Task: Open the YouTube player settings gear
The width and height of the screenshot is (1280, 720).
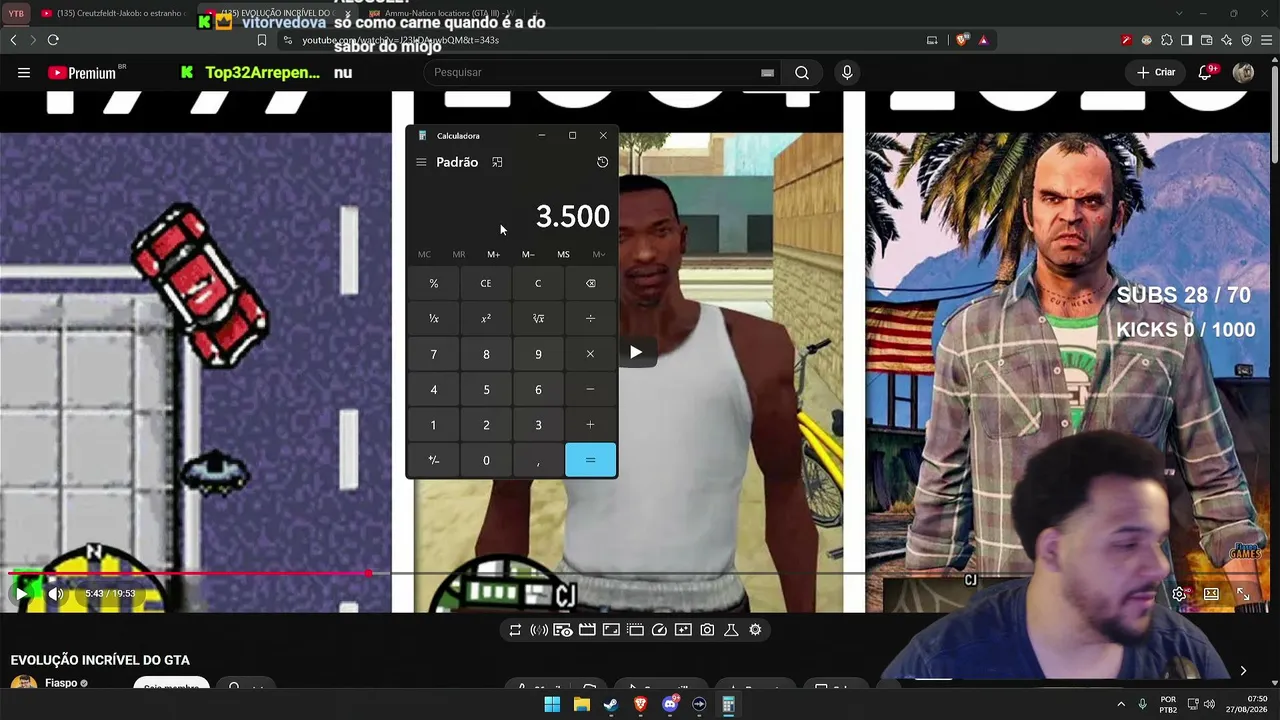Action: point(1179,593)
